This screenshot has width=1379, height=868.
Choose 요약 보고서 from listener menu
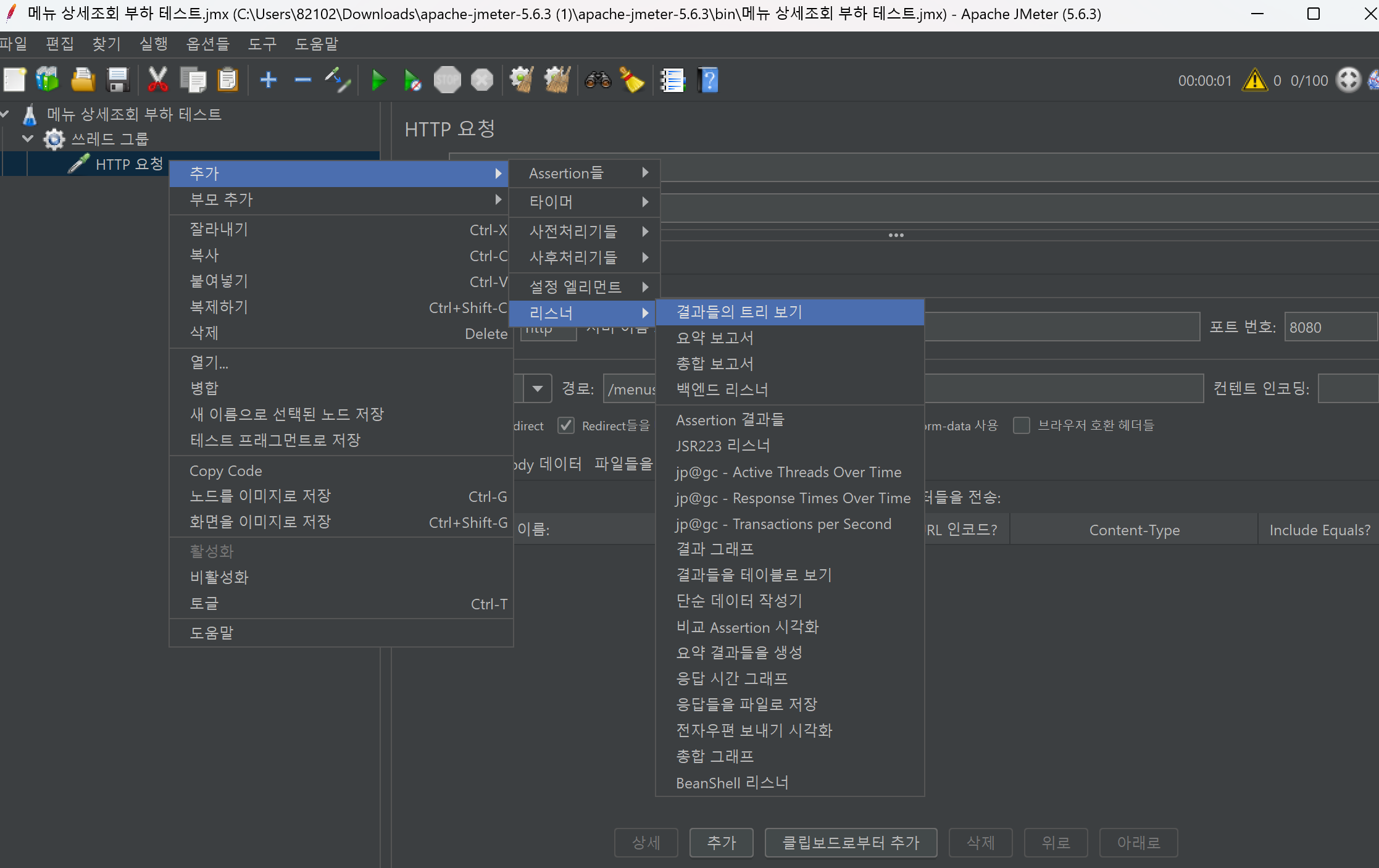tap(715, 338)
